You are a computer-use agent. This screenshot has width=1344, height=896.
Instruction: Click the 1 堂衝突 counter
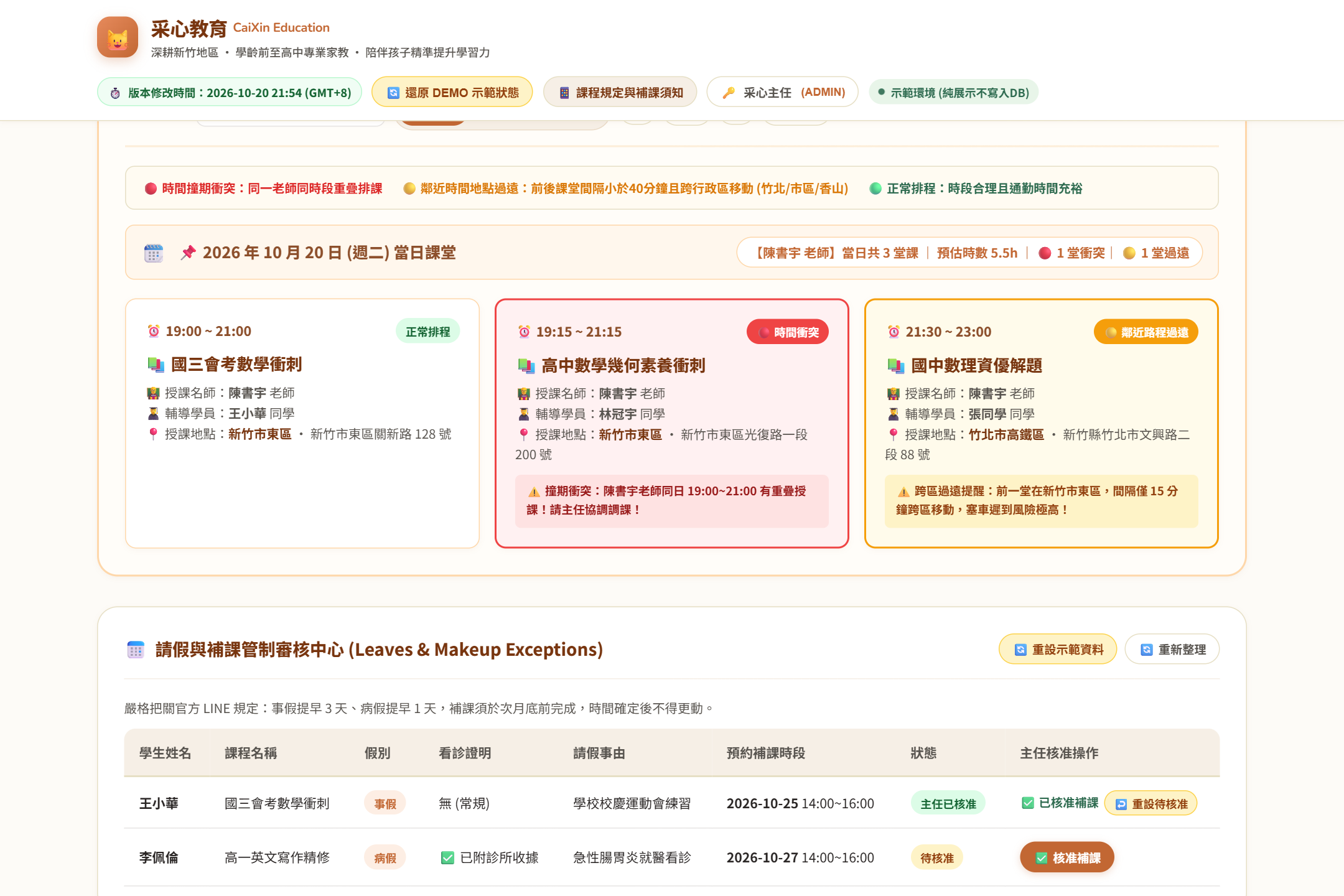tap(1072, 253)
